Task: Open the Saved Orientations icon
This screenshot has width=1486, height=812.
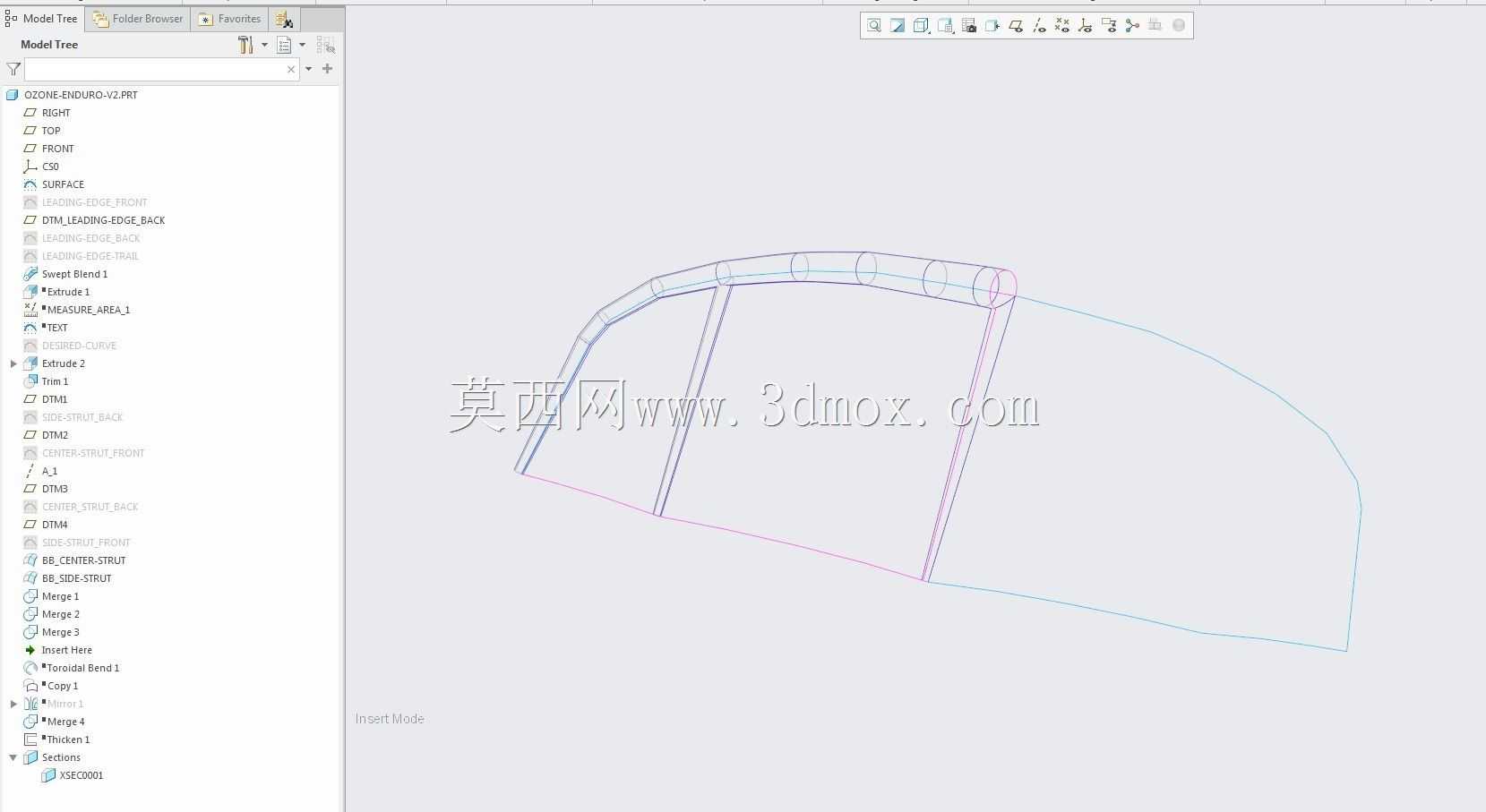Action: coord(945,26)
